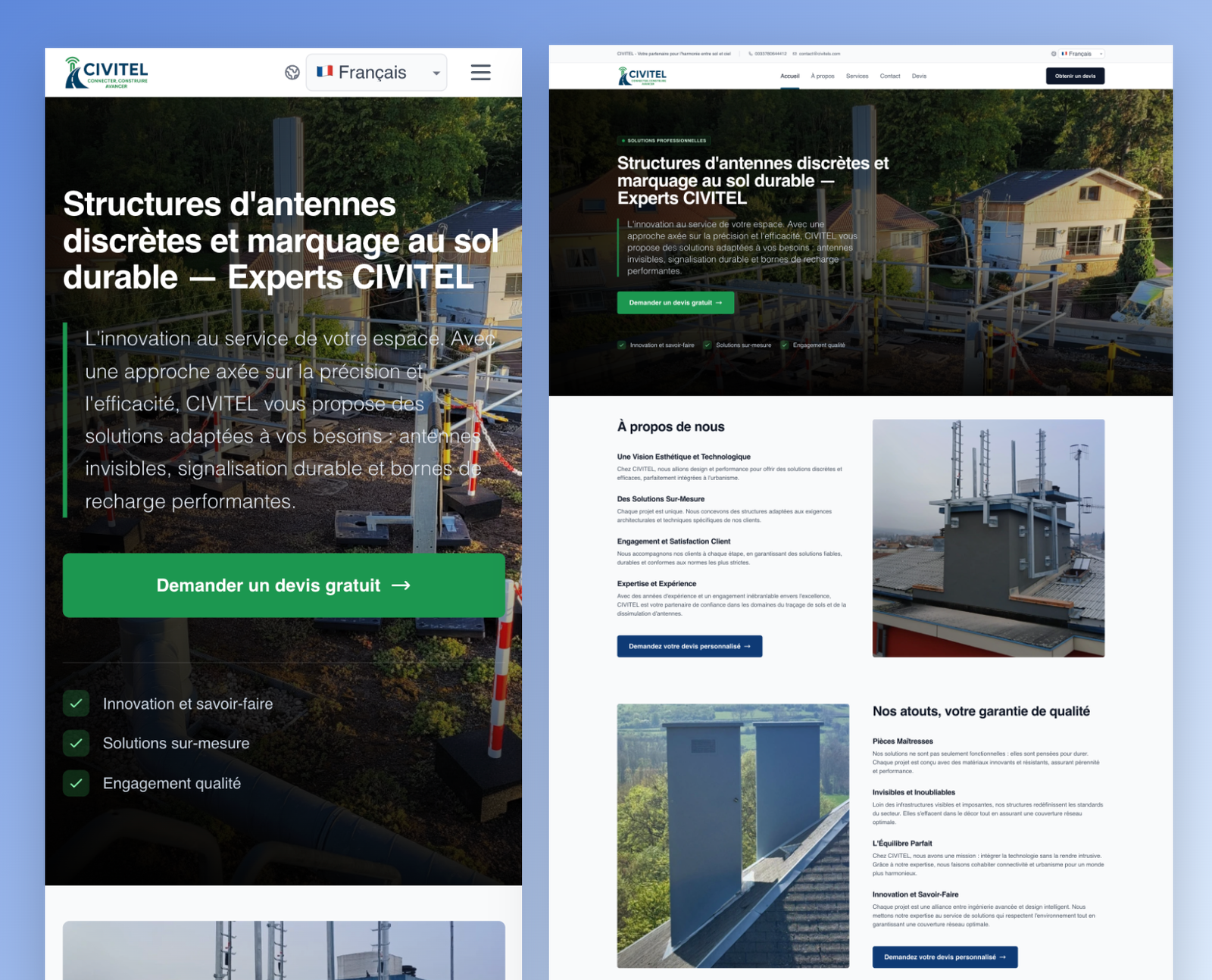
Task: Click the checkmark beside 'Solutions sur-mesure'
Action: (x=77, y=743)
